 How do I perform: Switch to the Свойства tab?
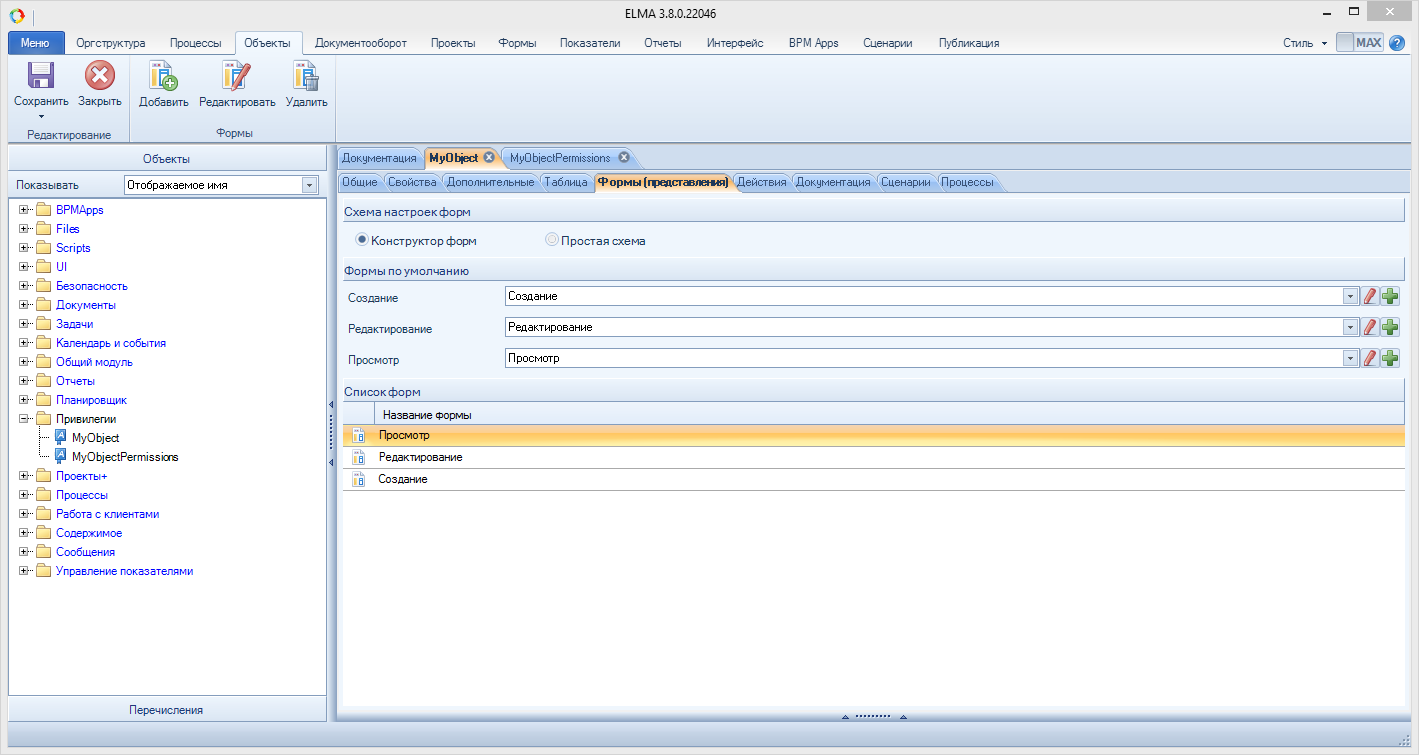[412, 182]
